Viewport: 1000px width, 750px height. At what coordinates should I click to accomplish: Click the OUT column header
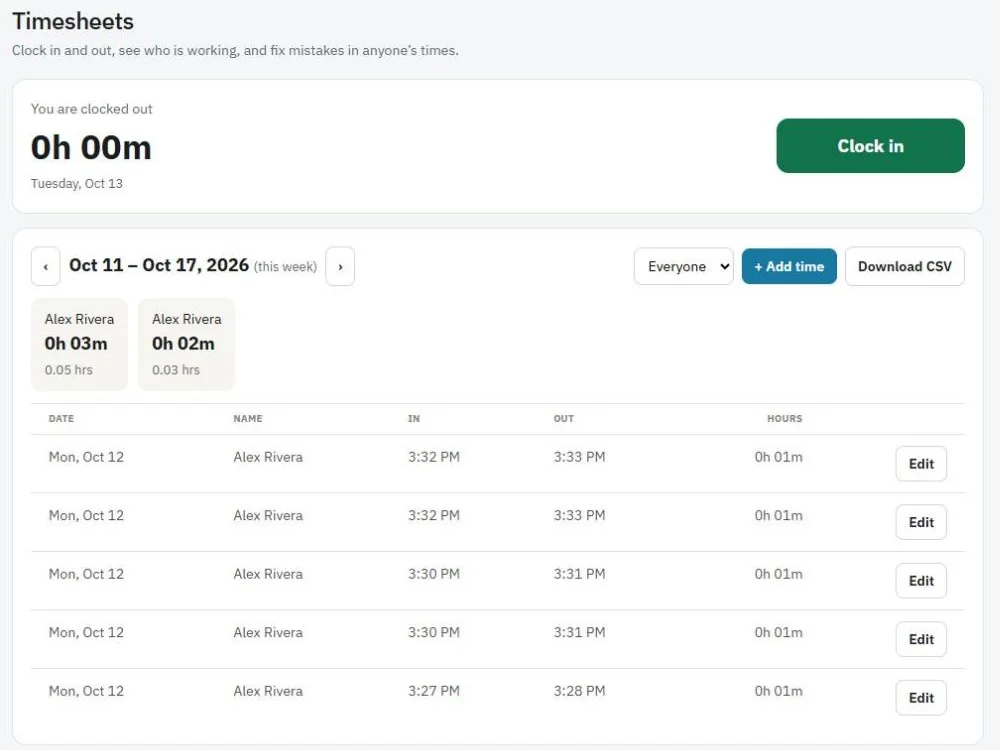(564, 418)
